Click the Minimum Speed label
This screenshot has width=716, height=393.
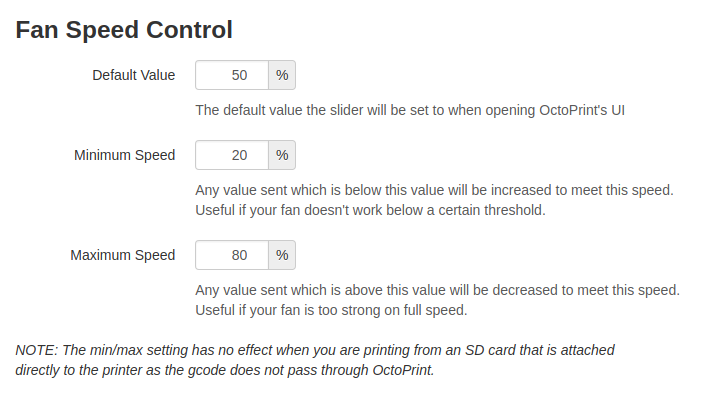125,155
